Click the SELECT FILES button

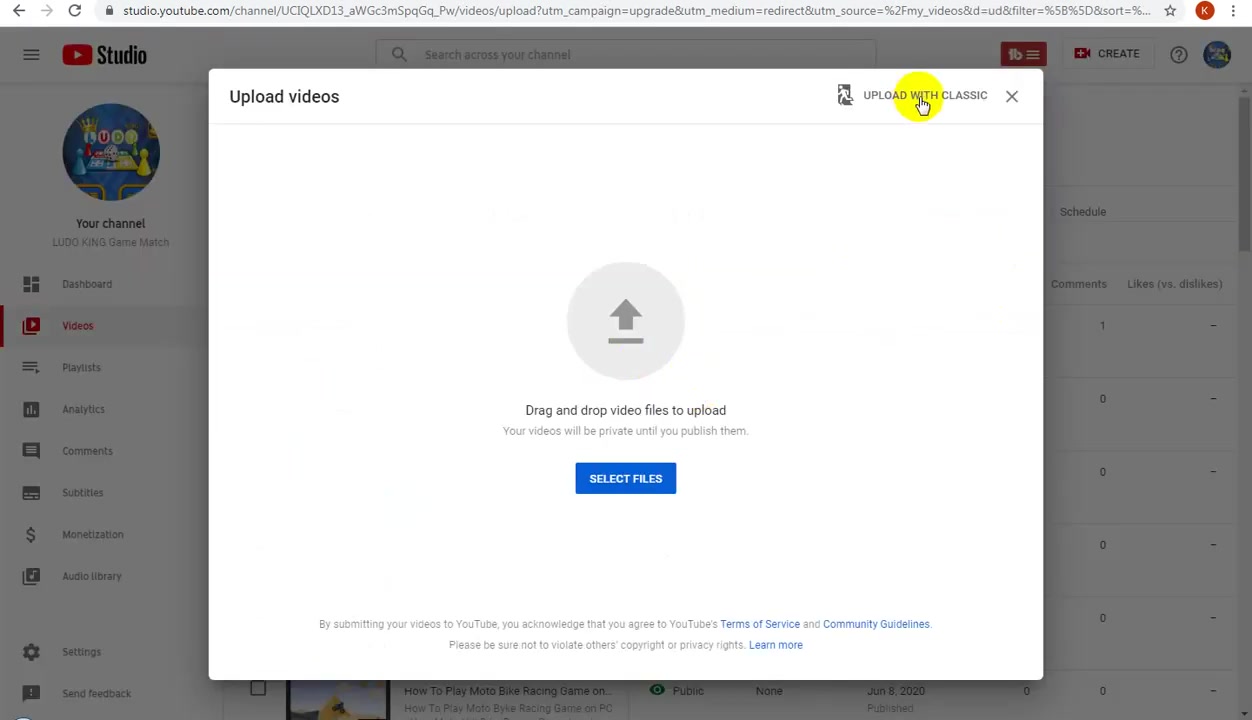[626, 478]
